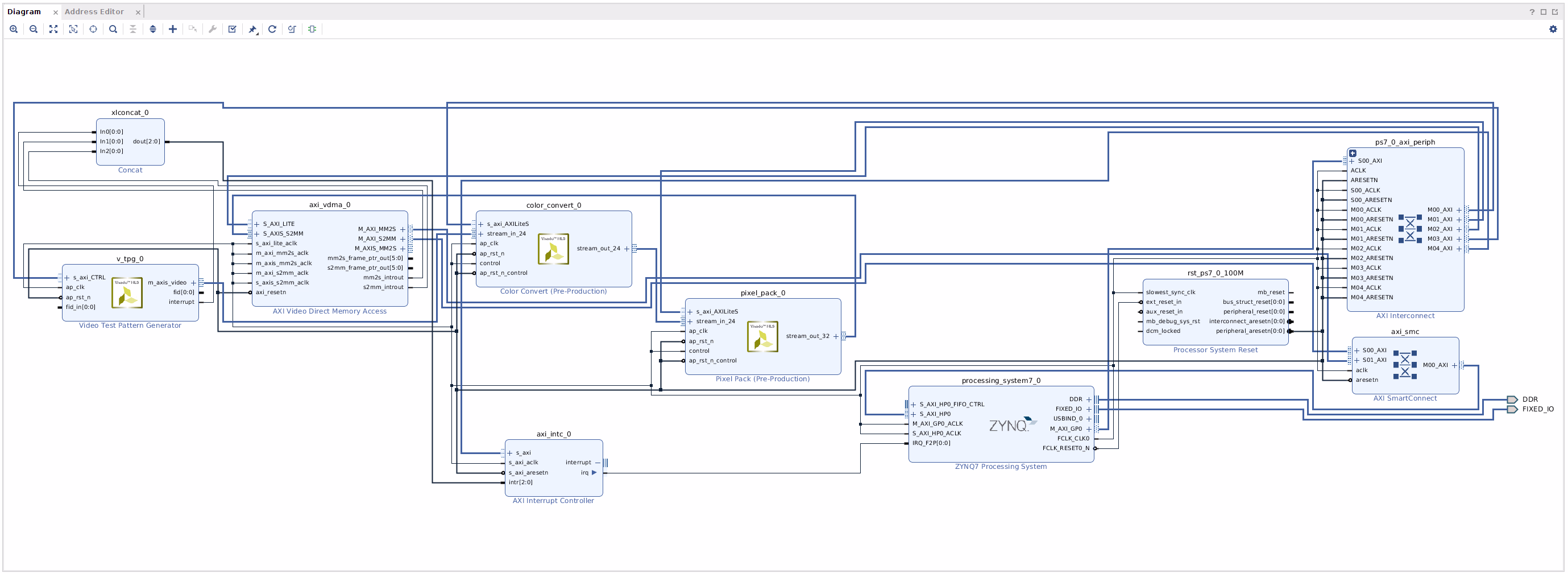
Task: Click the AXI Interrupt Controller label
Action: (x=553, y=501)
